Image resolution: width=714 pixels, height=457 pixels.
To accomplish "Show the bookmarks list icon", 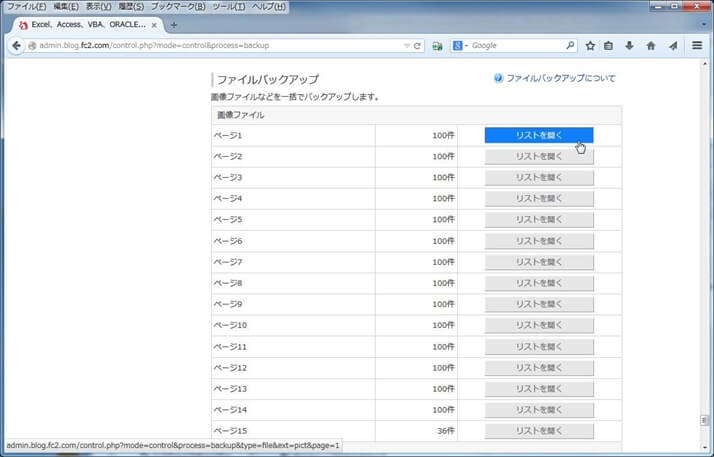I will click(608, 46).
